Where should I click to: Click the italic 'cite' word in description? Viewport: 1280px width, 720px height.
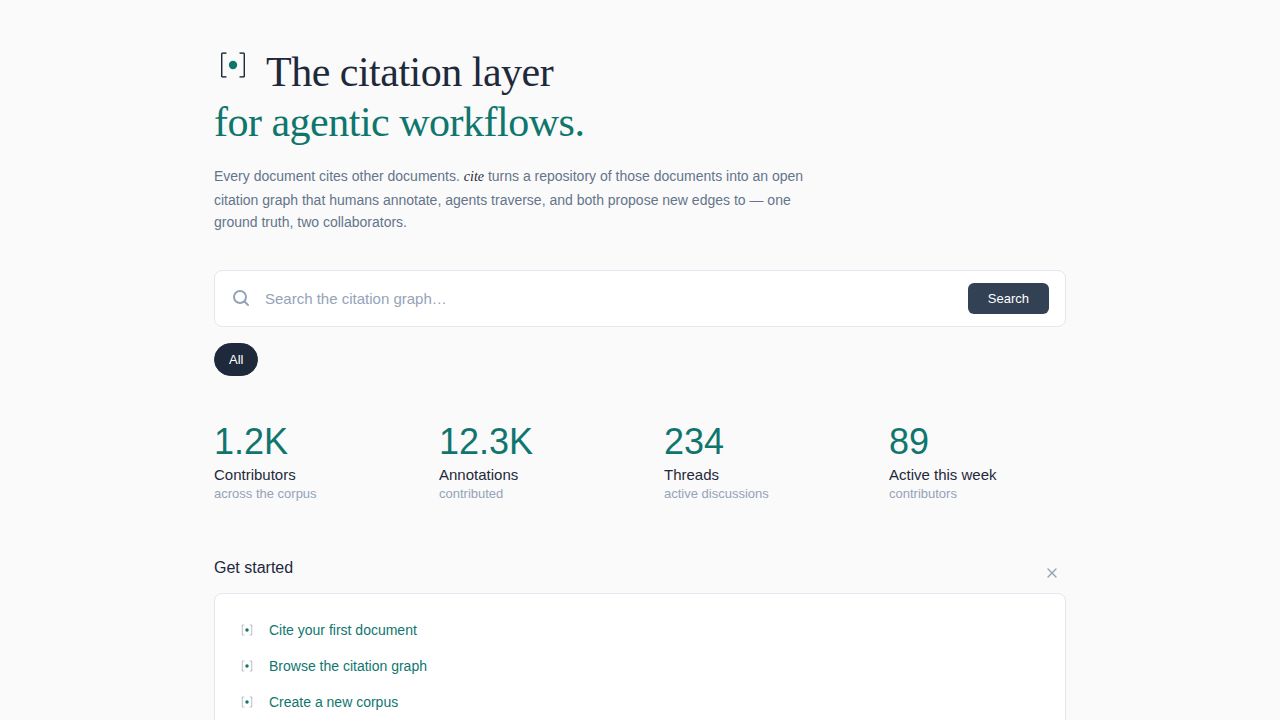[474, 176]
